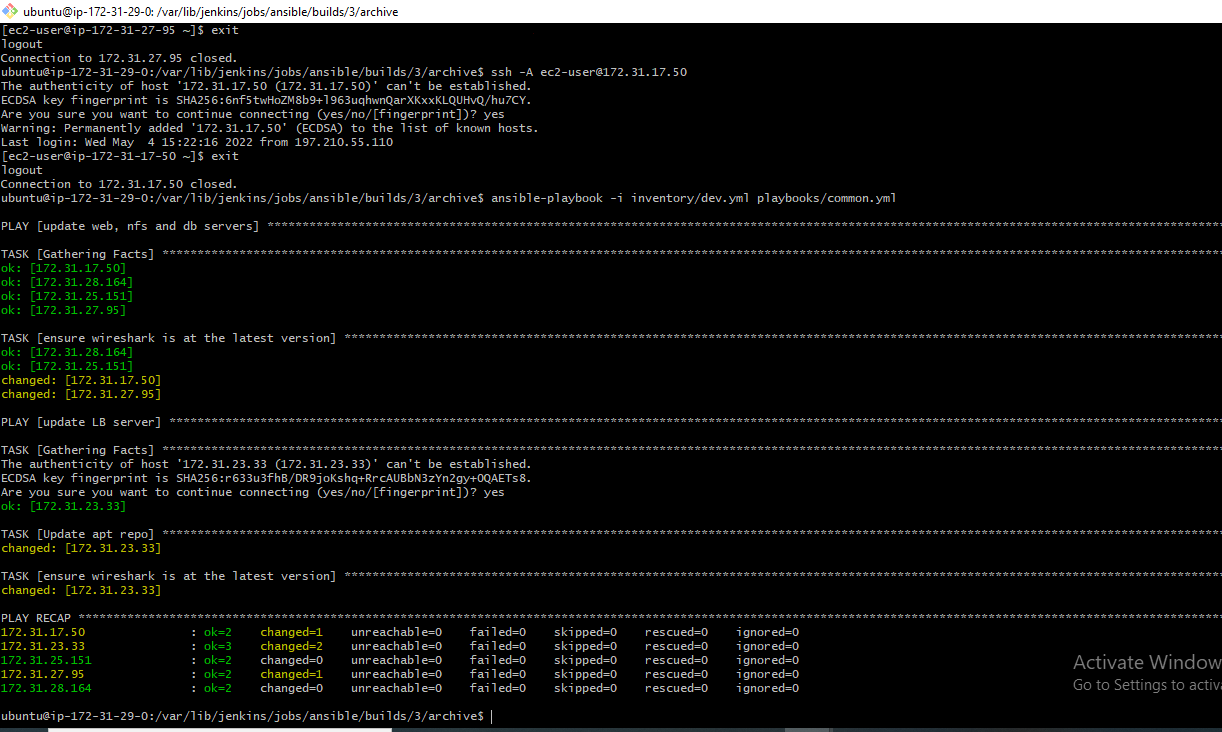Image resolution: width=1222 pixels, height=732 pixels.
Task: Click the final shell prompt beside the cursor
Action: tap(243, 716)
